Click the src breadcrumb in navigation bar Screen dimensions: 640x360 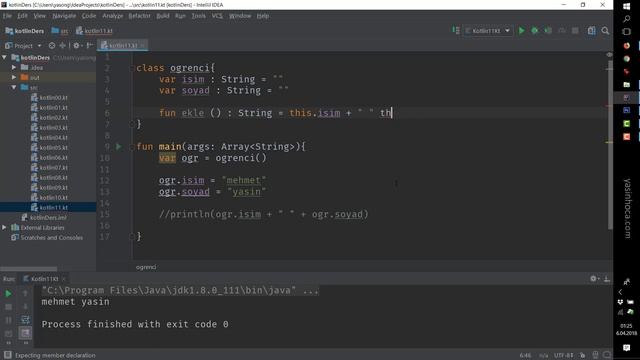tap(60, 31)
